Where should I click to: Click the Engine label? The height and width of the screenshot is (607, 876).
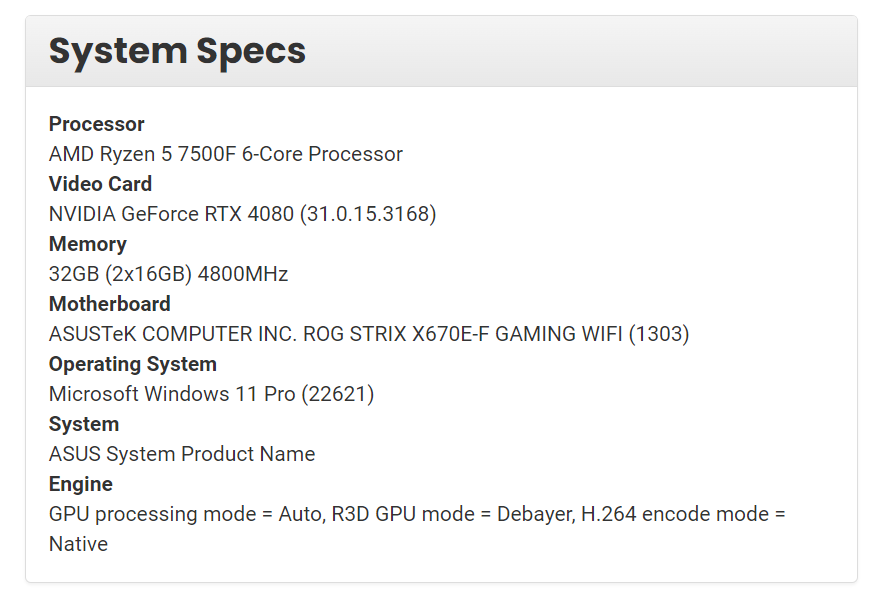(x=80, y=484)
